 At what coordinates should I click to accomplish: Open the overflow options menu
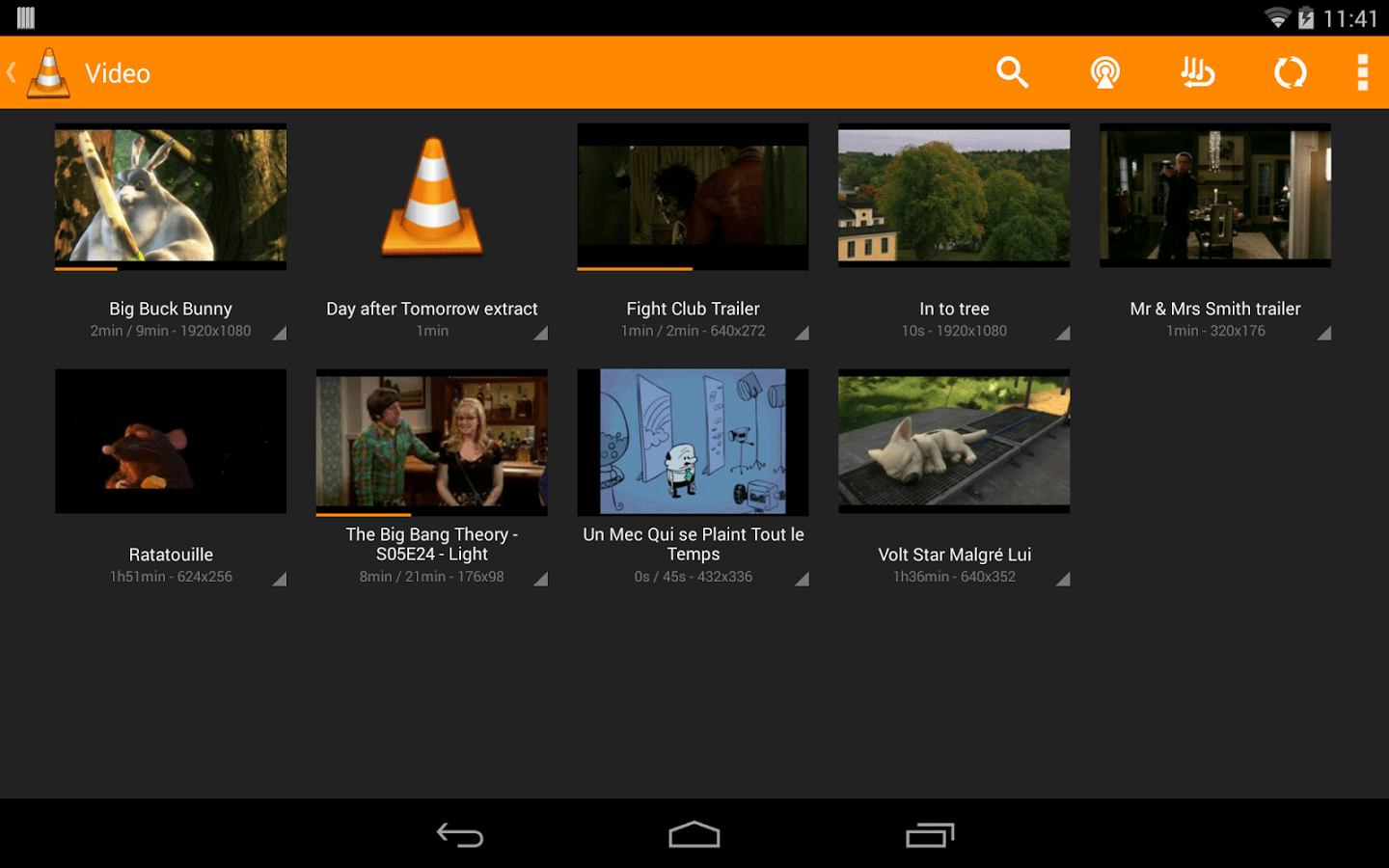coord(1363,72)
